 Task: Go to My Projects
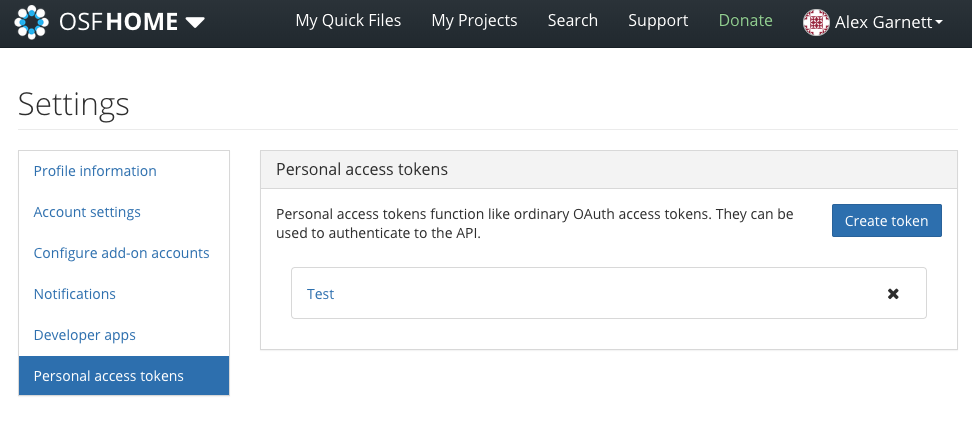(x=474, y=20)
